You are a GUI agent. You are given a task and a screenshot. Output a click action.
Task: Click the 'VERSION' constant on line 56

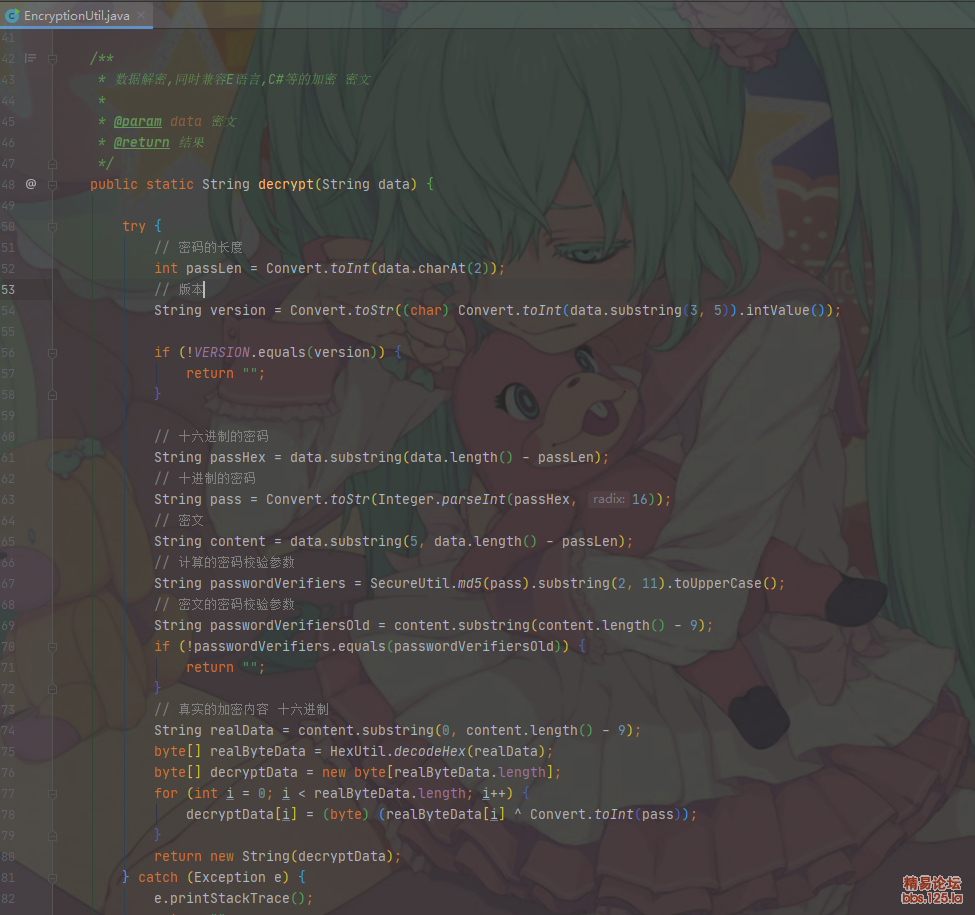click(x=222, y=352)
